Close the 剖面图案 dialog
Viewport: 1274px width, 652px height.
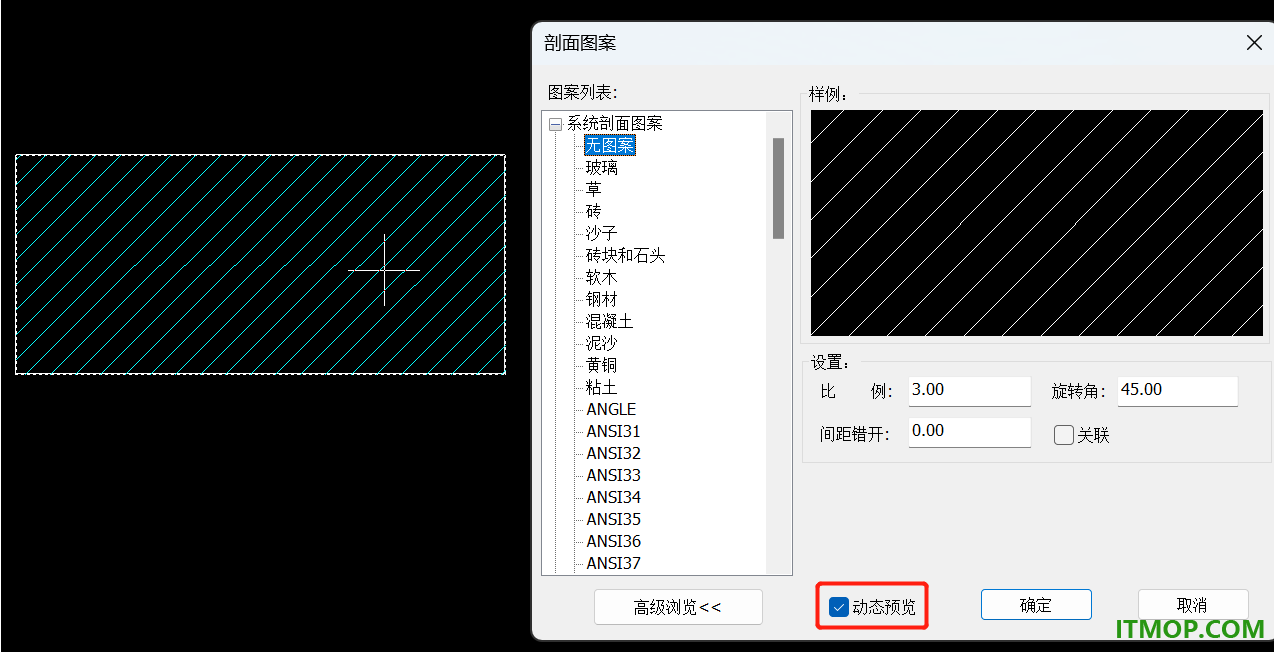(1254, 43)
